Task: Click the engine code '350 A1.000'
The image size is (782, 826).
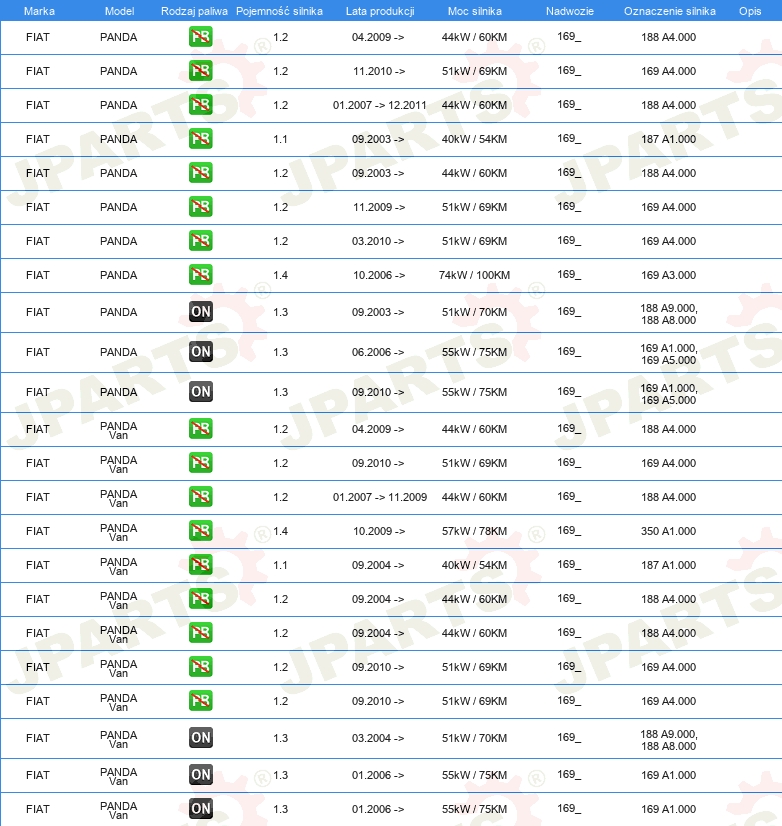Action: (x=668, y=531)
